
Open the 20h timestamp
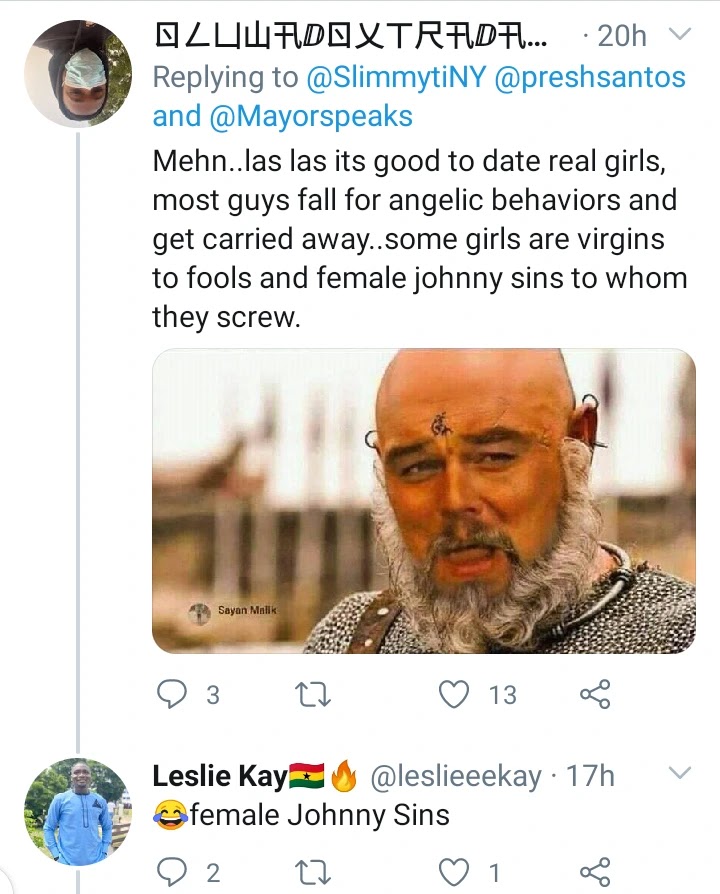(621, 36)
